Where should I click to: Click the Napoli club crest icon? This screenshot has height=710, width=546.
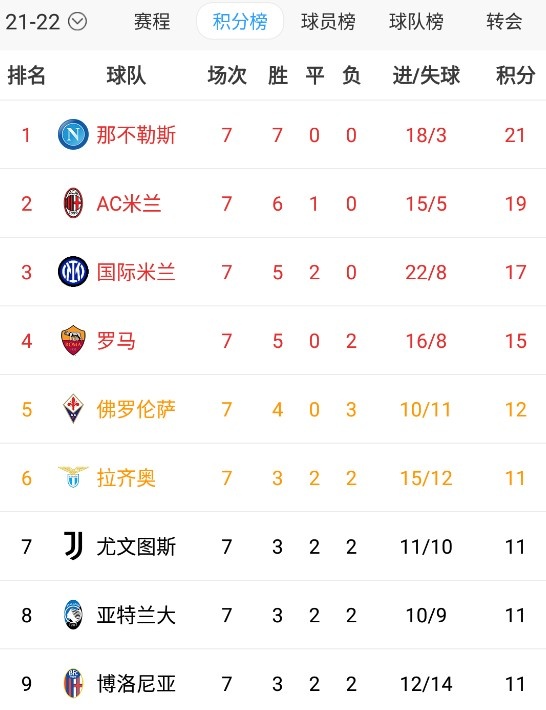(x=73, y=134)
